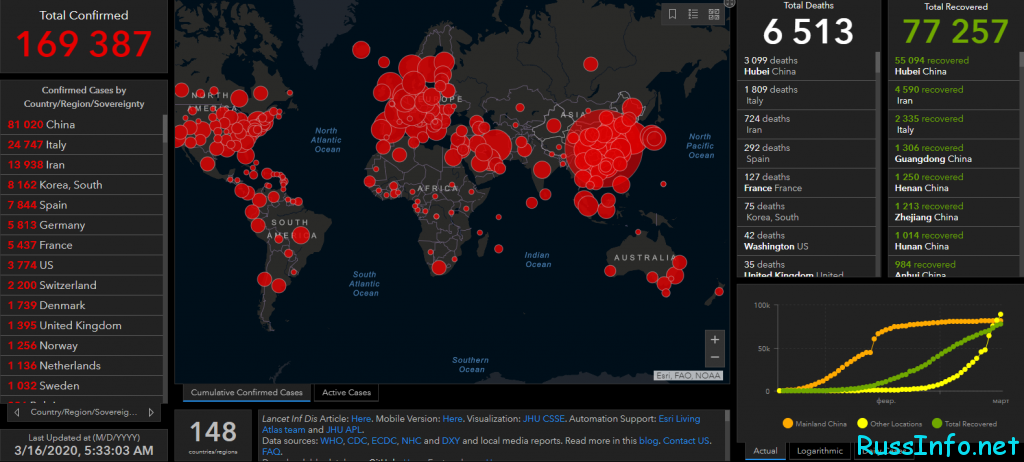Open the FAQ link
This screenshot has width=1024, height=462.
[x=271, y=452]
